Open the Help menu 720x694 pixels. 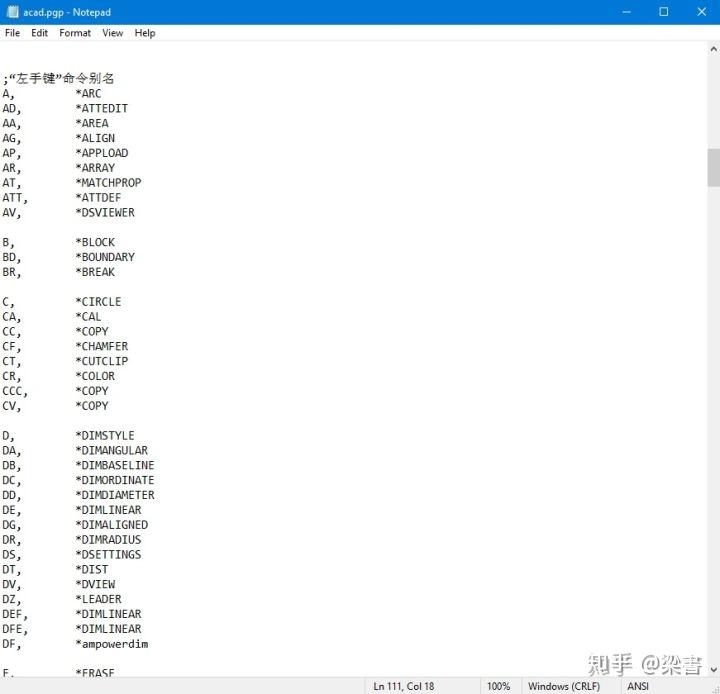145,33
